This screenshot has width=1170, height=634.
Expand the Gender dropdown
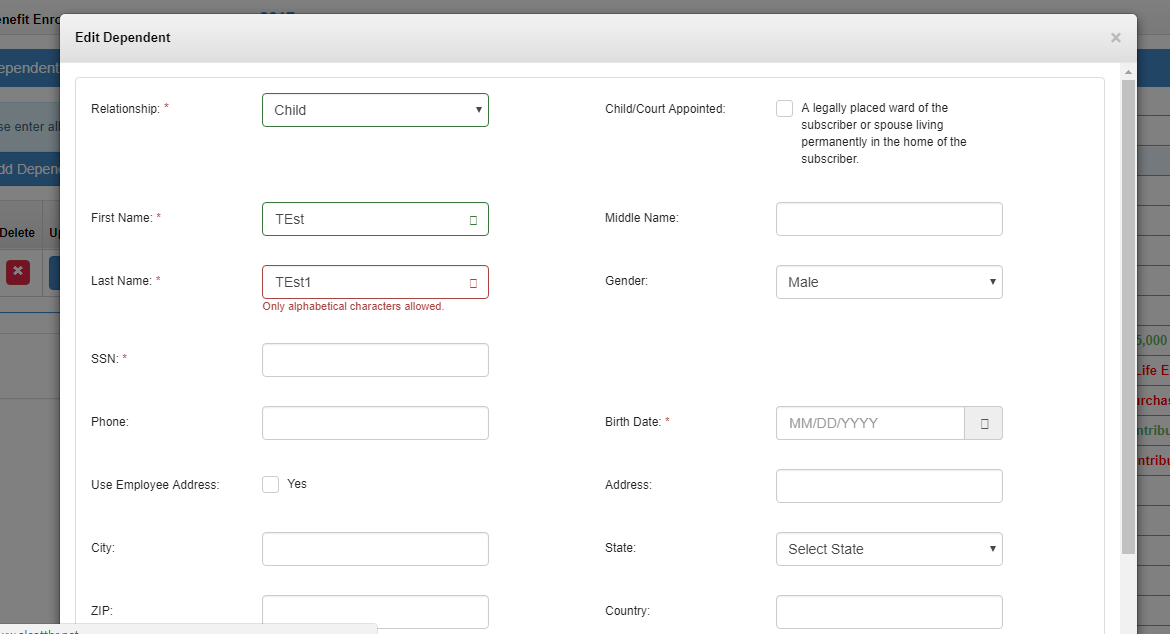pos(888,282)
